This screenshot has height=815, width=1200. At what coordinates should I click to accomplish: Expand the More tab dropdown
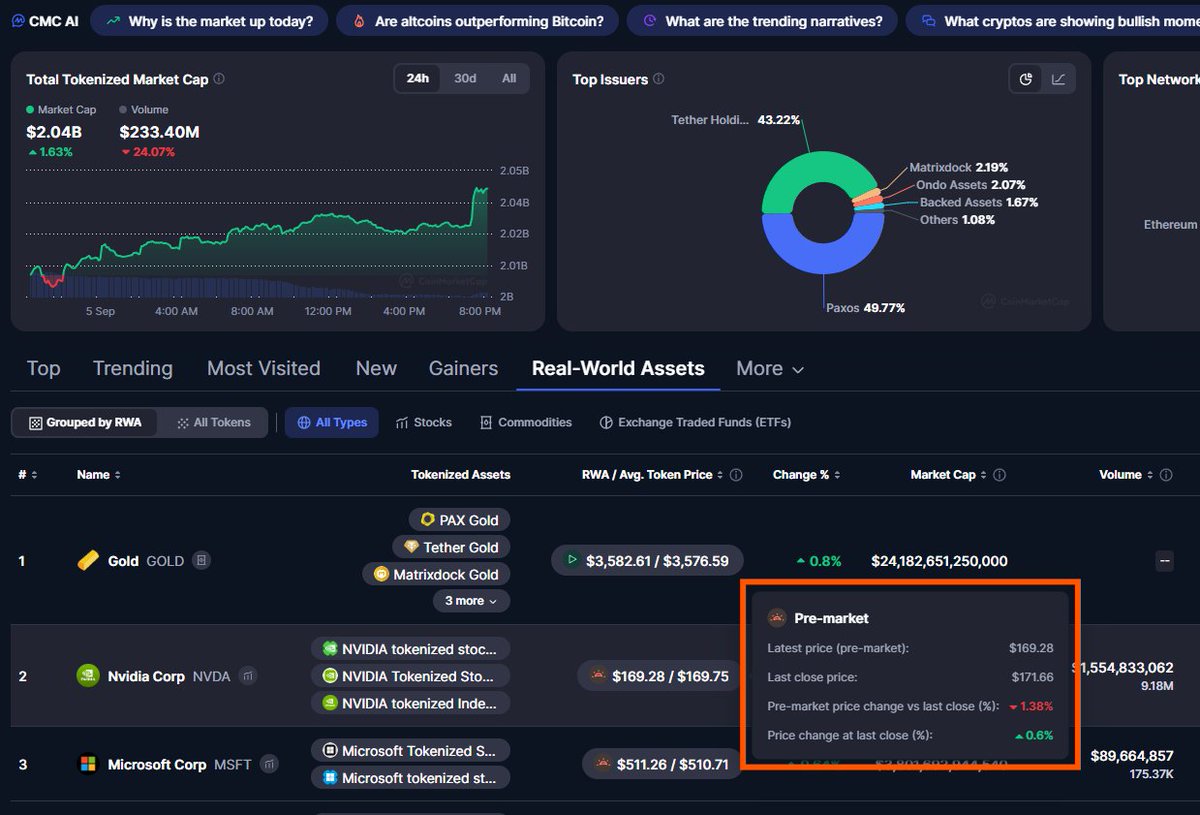[x=770, y=369]
